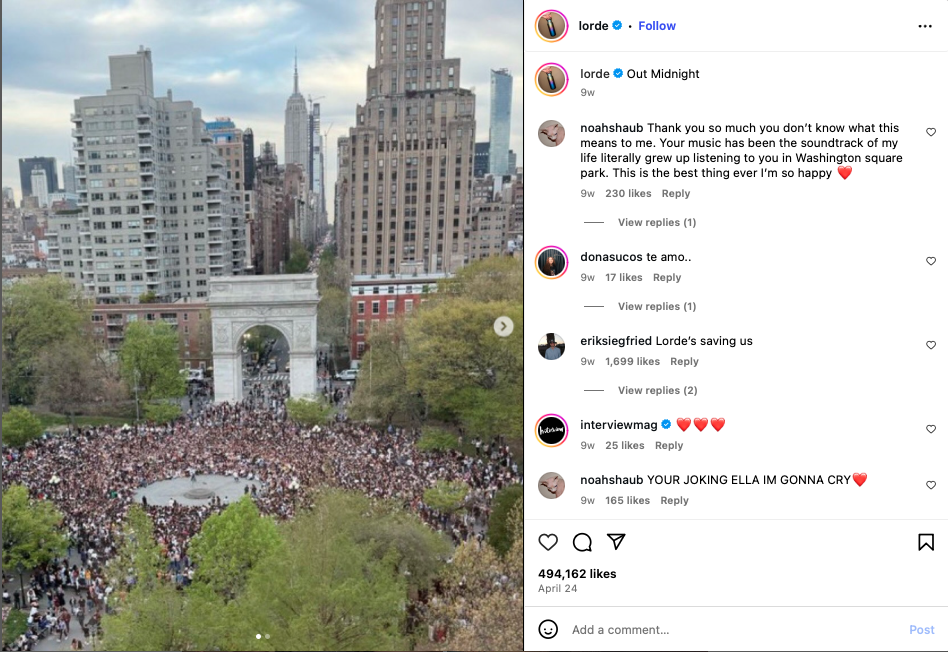This screenshot has width=948, height=652.
Task: Like the post with the heart icon
Action: (x=548, y=542)
